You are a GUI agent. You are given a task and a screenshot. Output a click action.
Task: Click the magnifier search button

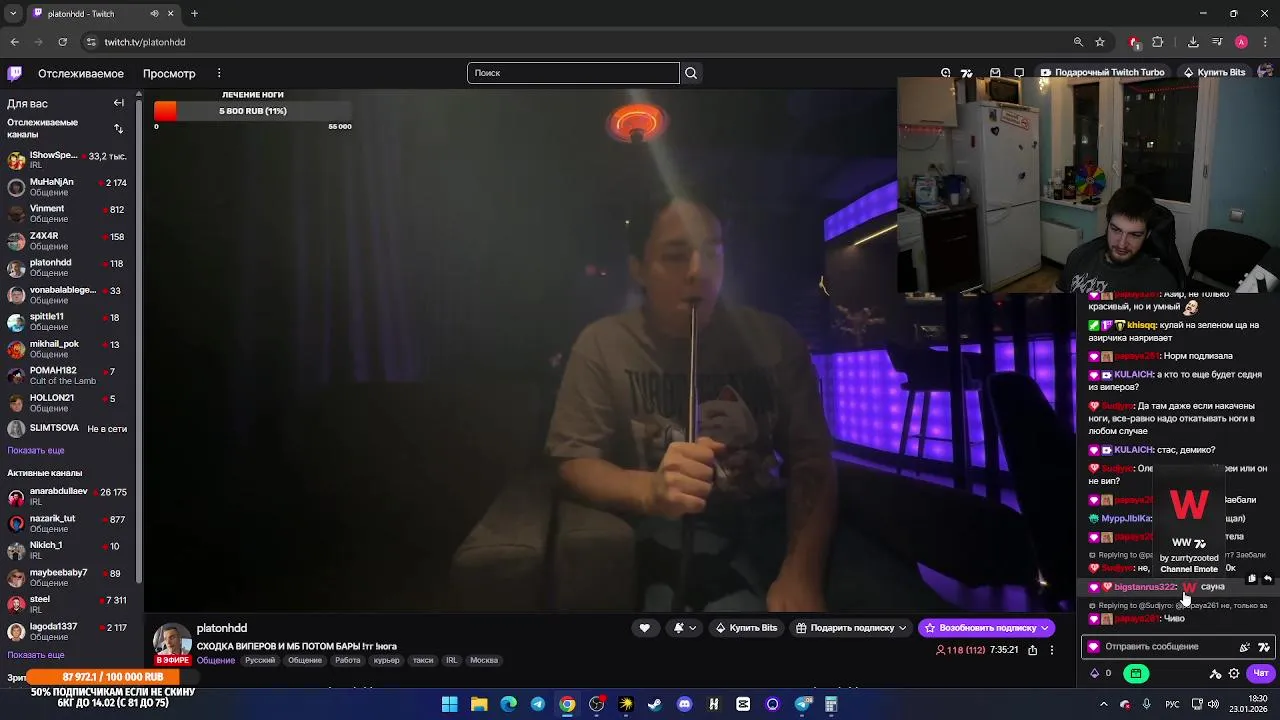(691, 73)
